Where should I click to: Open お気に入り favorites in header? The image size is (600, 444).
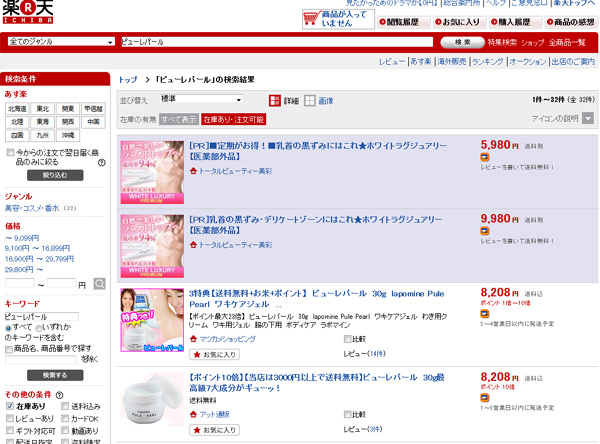coord(460,22)
